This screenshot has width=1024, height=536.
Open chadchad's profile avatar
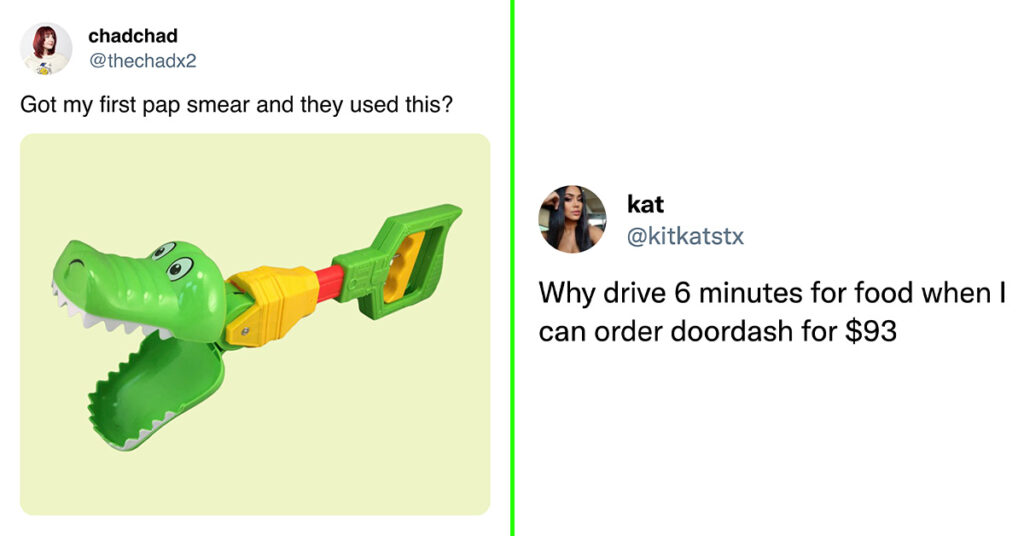click(x=46, y=49)
